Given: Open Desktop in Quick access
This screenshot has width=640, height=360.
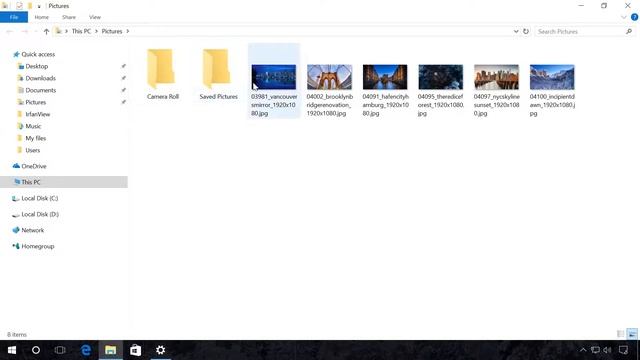Looking at the screenshot, I should pyautogui.click(x=36, y=66).
